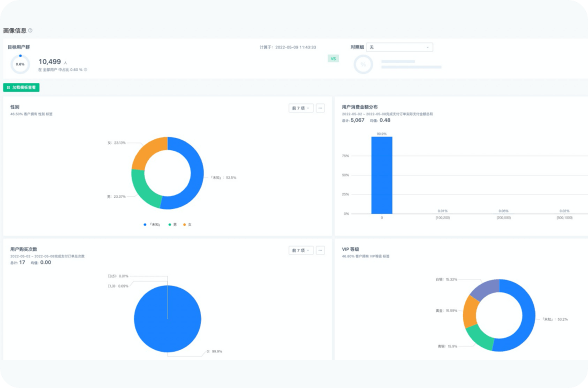Click the circular percentage indicator beside 10,499
The image size is (588, 388).
click(x=20, y=64)
